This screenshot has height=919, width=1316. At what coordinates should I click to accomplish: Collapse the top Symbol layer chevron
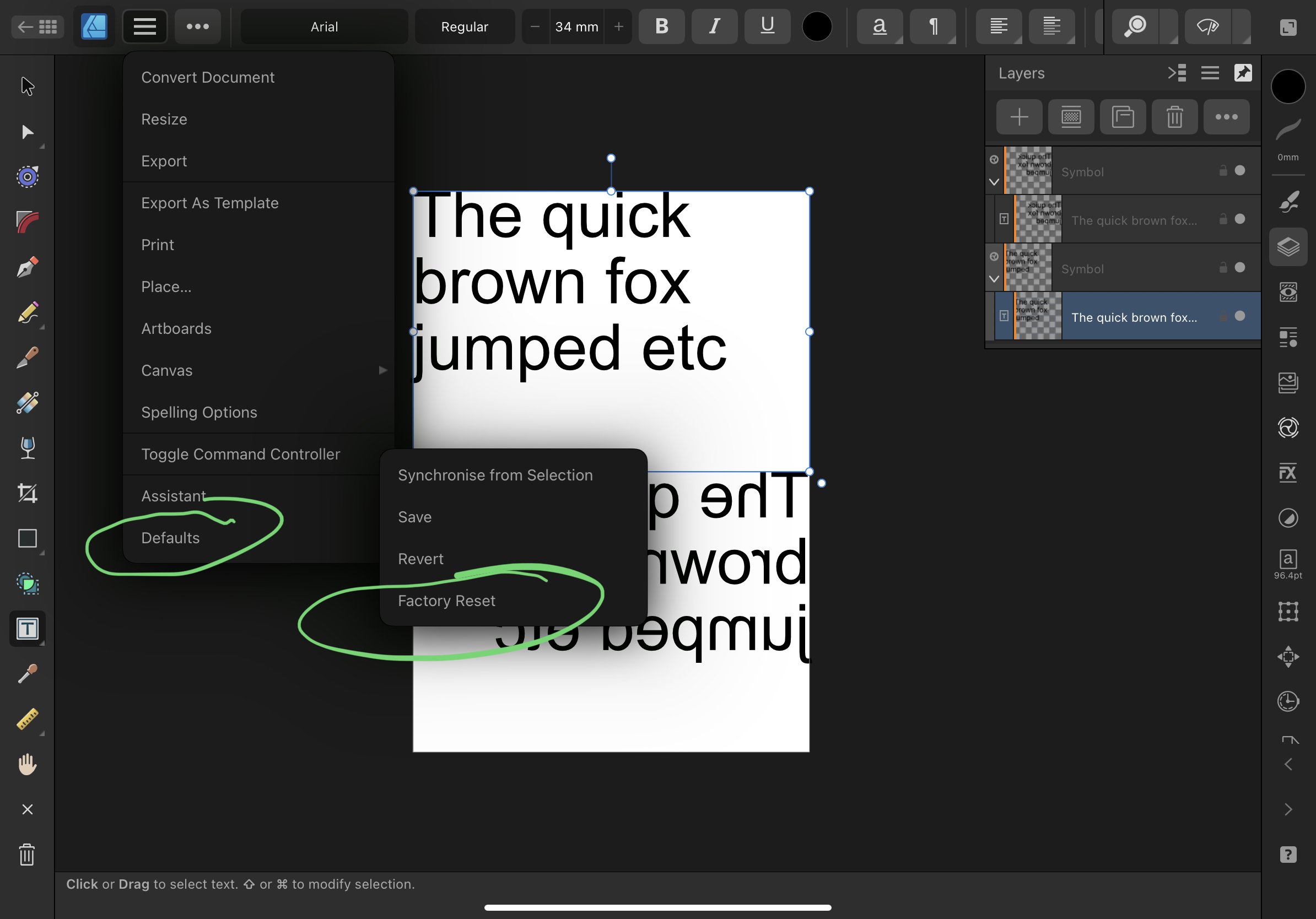[x=994, y=182]
